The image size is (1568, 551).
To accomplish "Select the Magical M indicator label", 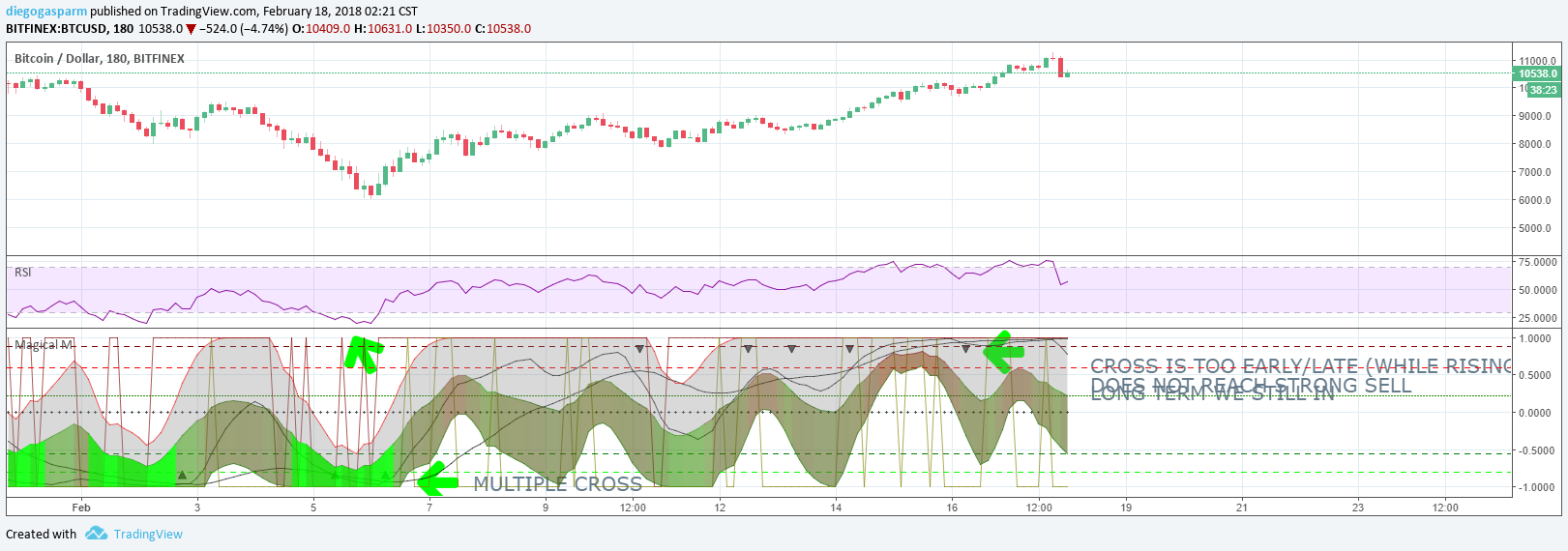I will coord(44,345).
